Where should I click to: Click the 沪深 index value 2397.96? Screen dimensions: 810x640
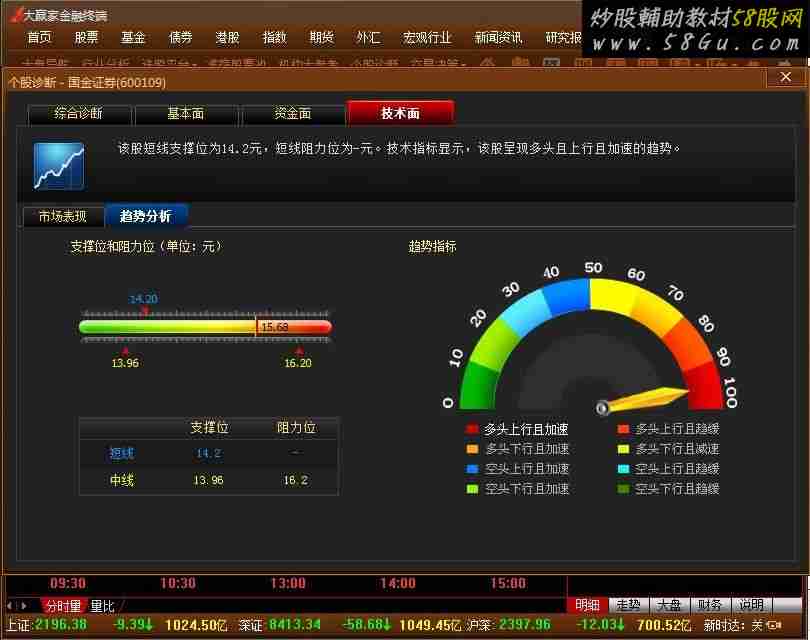click(x=525, y=625)
